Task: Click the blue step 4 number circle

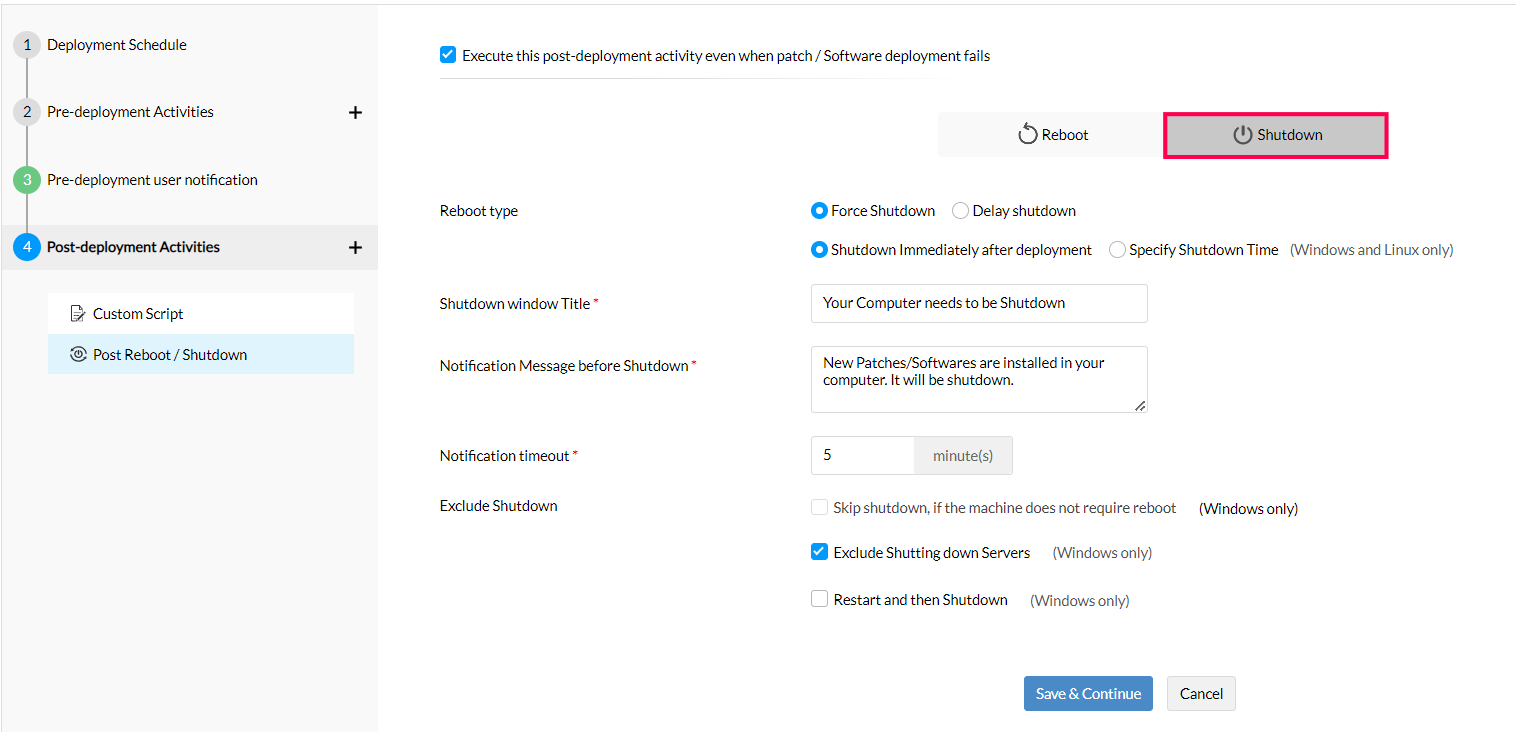Action: [x=27, y=247]
